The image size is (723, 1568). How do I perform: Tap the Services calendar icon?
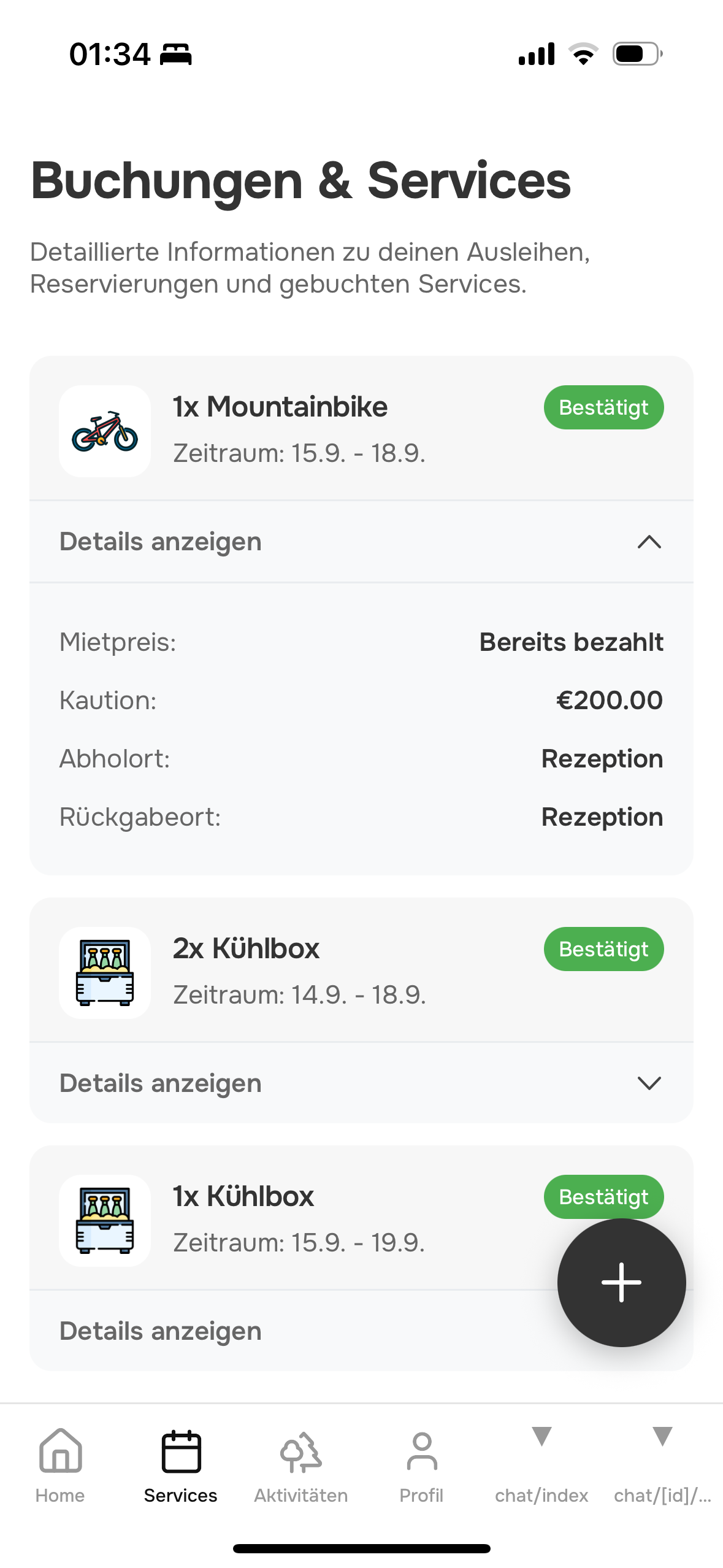click(x=181, y=1452)
